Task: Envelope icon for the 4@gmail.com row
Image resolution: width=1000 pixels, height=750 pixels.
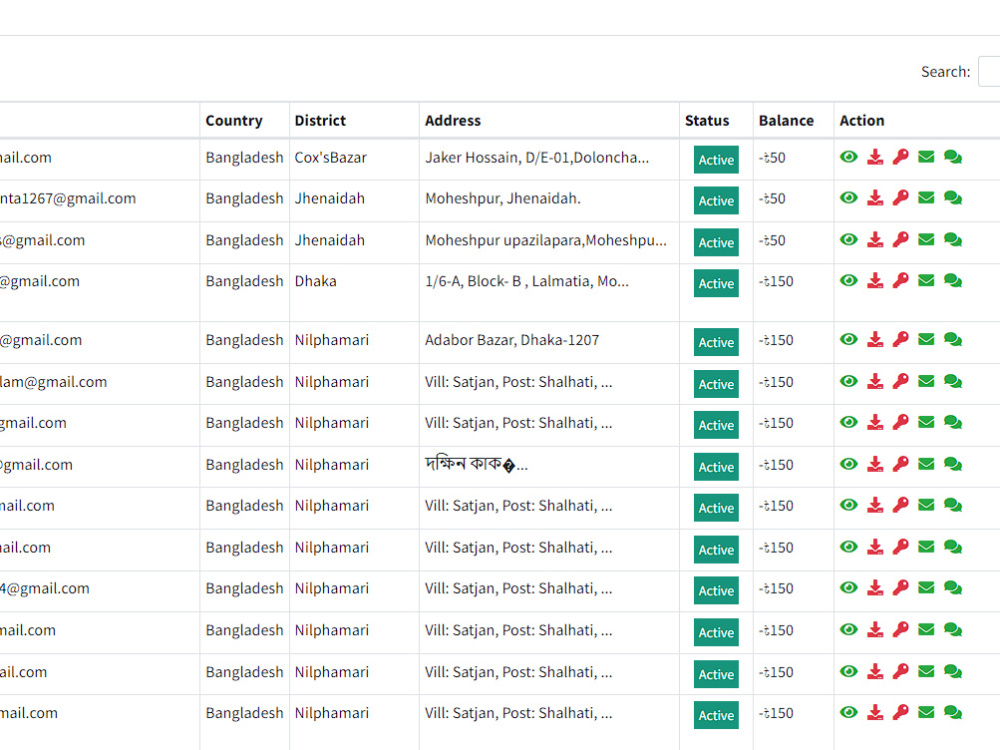Action: click(x=926, y=588)
